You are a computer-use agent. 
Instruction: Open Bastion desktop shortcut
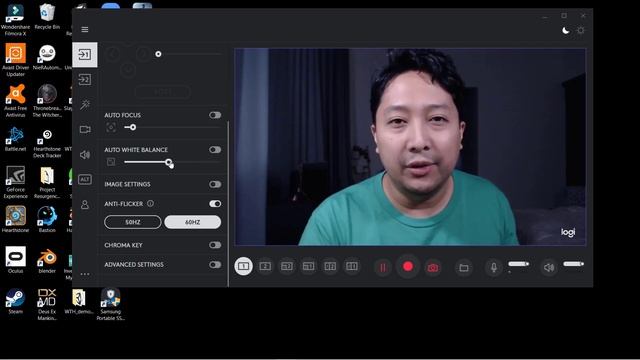pyautogui.click(x=47, y=220)
